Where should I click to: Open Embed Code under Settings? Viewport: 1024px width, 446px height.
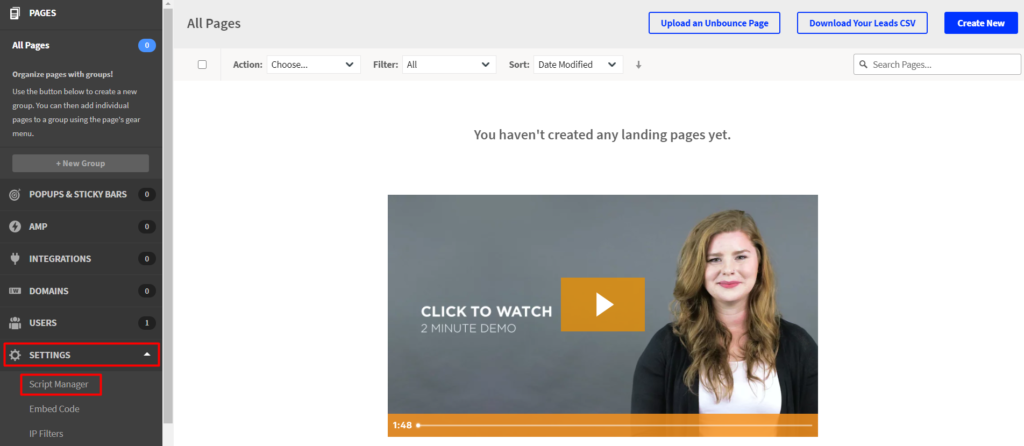tap(54, 409)
